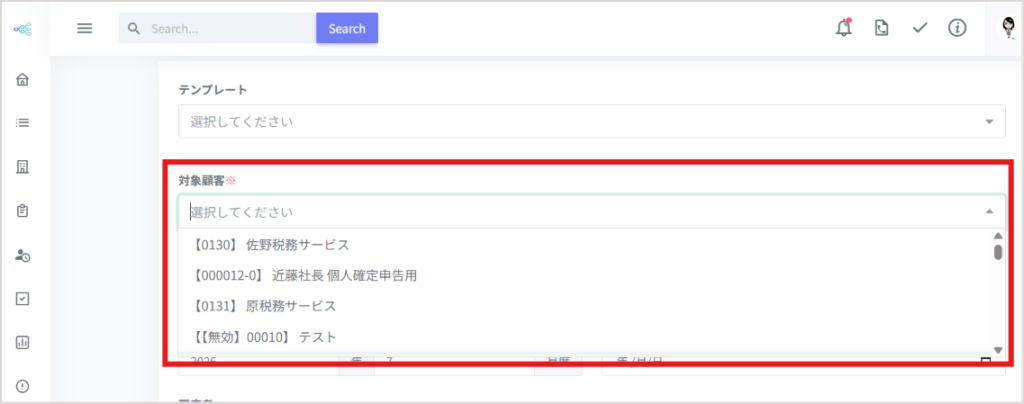Viewport: 1024px width, 404px height.
Task: Open the list icon in sidebar
Action: tap(22, 123)
